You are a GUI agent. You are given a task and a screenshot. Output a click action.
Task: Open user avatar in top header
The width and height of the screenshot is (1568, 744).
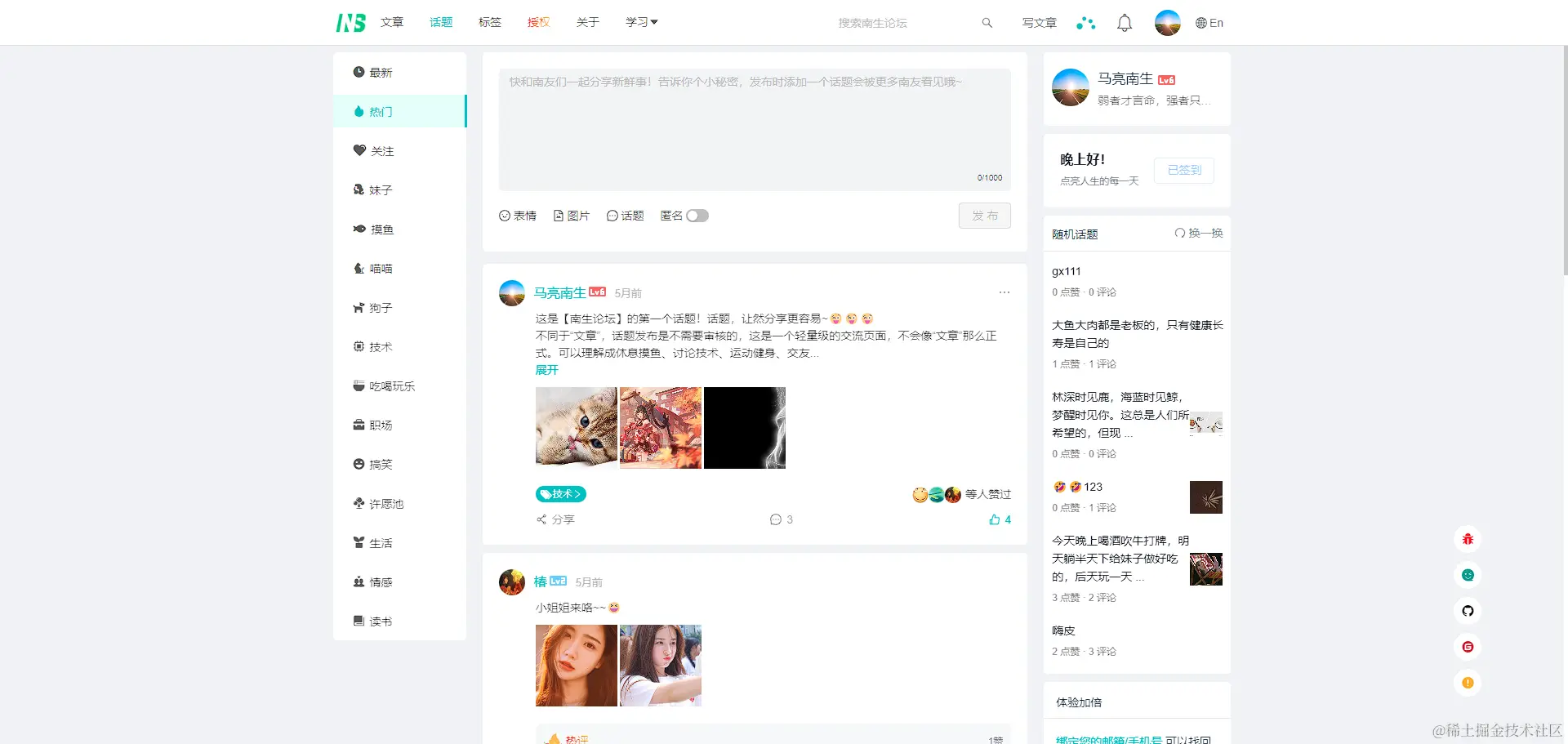click(1168, 23)
